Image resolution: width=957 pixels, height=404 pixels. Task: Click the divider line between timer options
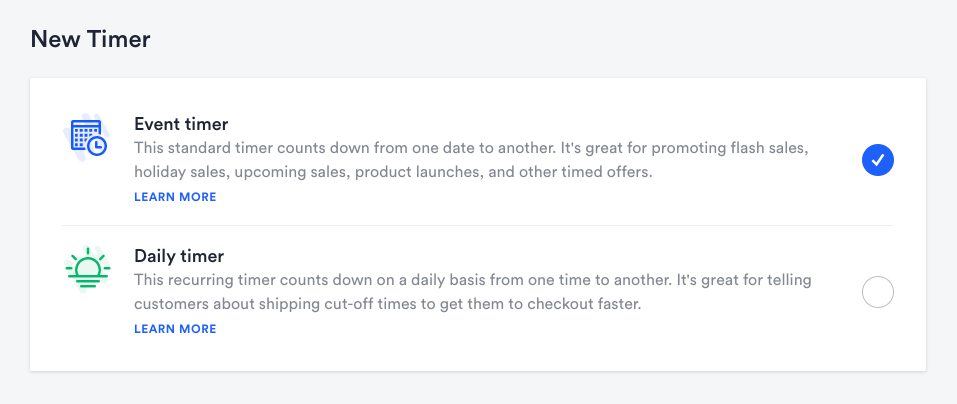(x=478, y=226)
